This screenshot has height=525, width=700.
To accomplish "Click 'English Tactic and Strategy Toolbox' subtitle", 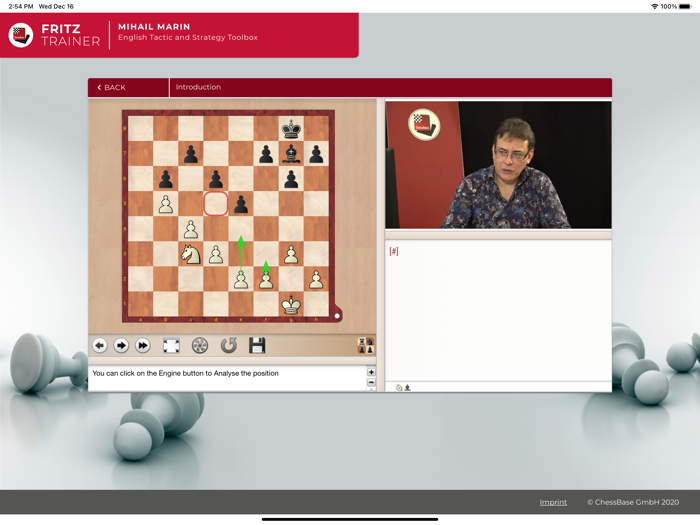I will click(188, 38).
